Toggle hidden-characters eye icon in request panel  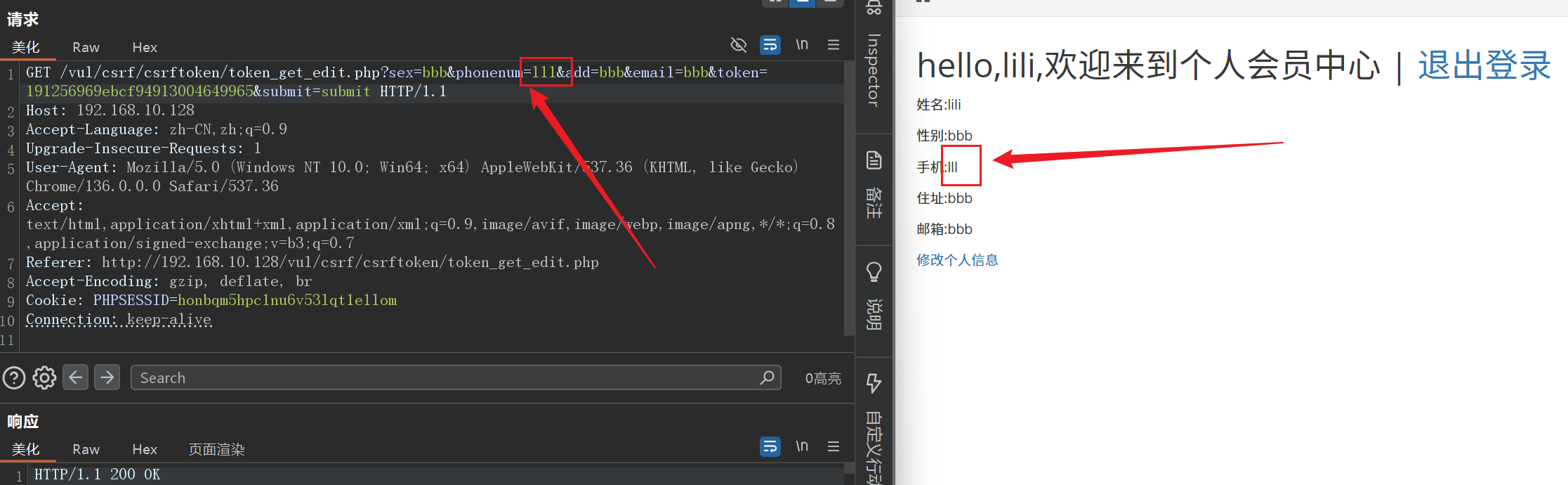(738, 45)
